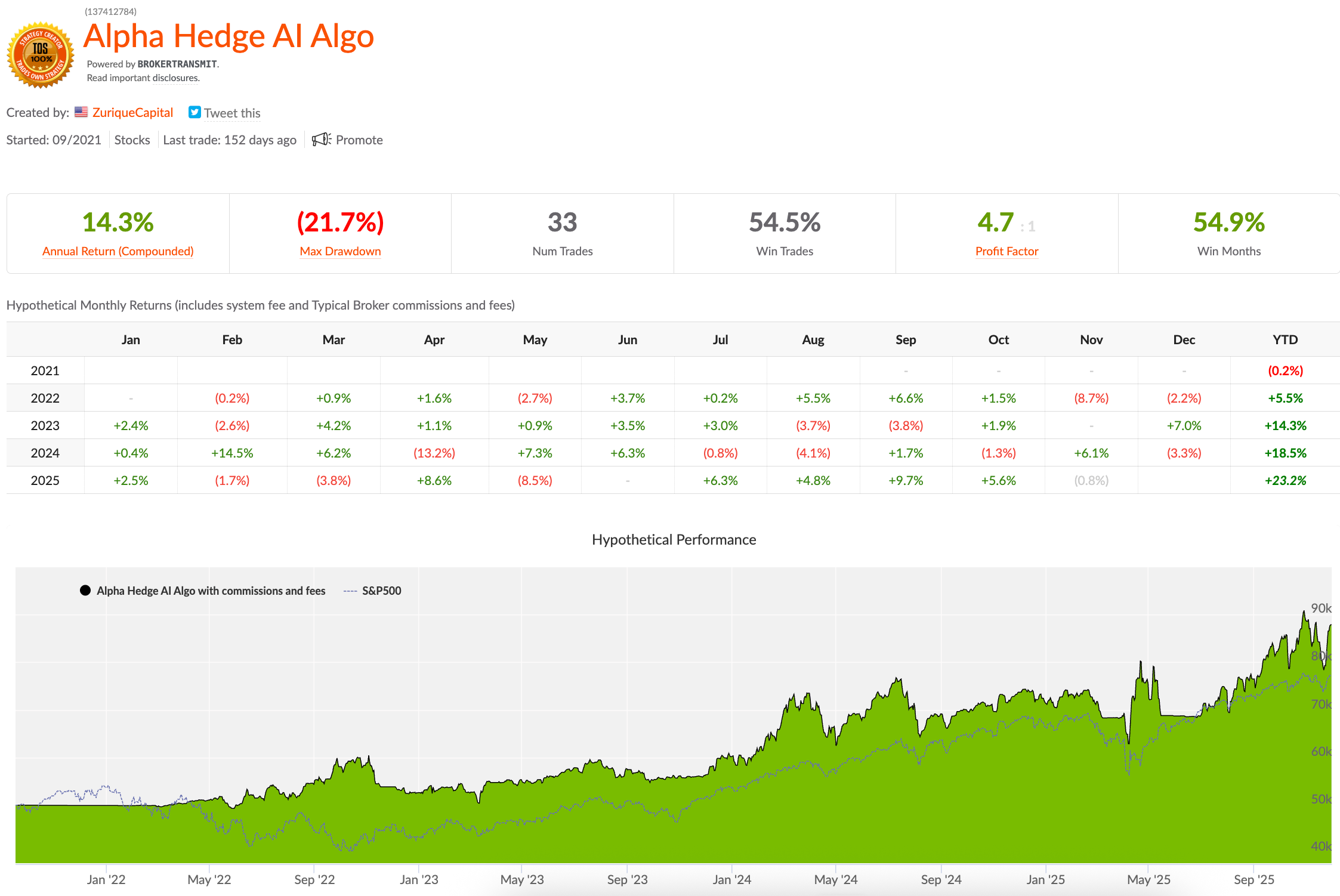This screenshot has width=1340, height=896.
Task: Click the Tweet this link
Action: pos(232,113)
